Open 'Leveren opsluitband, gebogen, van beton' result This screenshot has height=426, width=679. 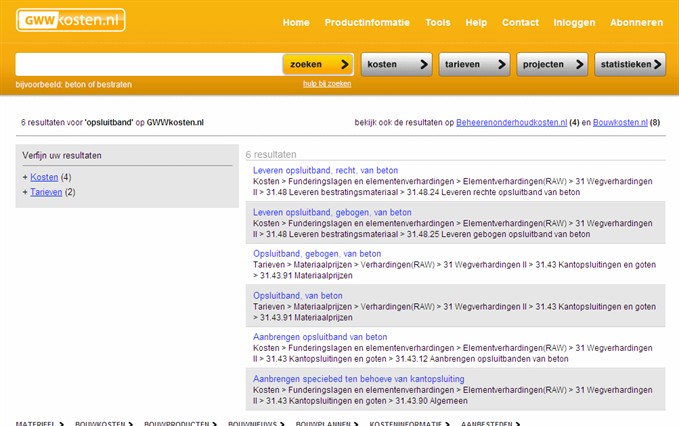(332, 212)
